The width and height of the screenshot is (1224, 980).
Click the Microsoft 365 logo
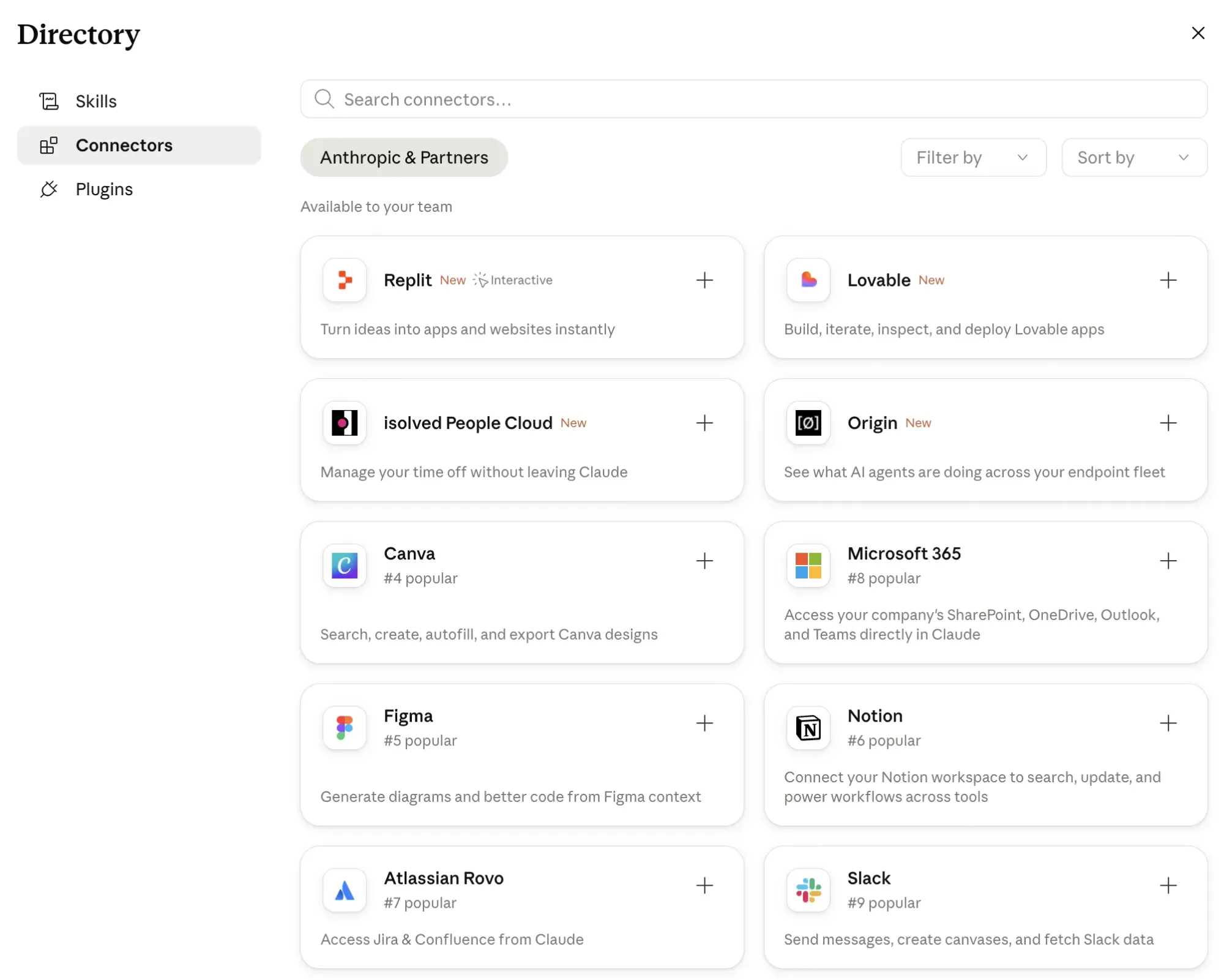808,565
